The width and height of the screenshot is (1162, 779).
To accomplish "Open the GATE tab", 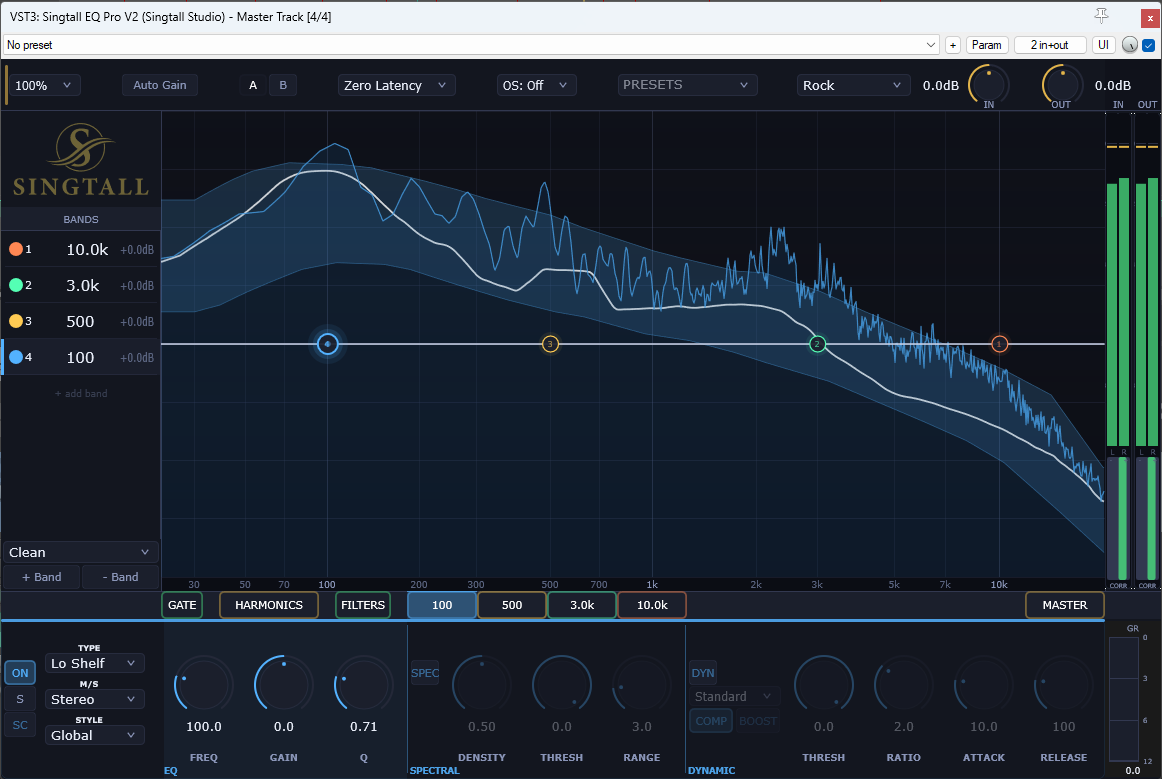I will tap(182, 605).
